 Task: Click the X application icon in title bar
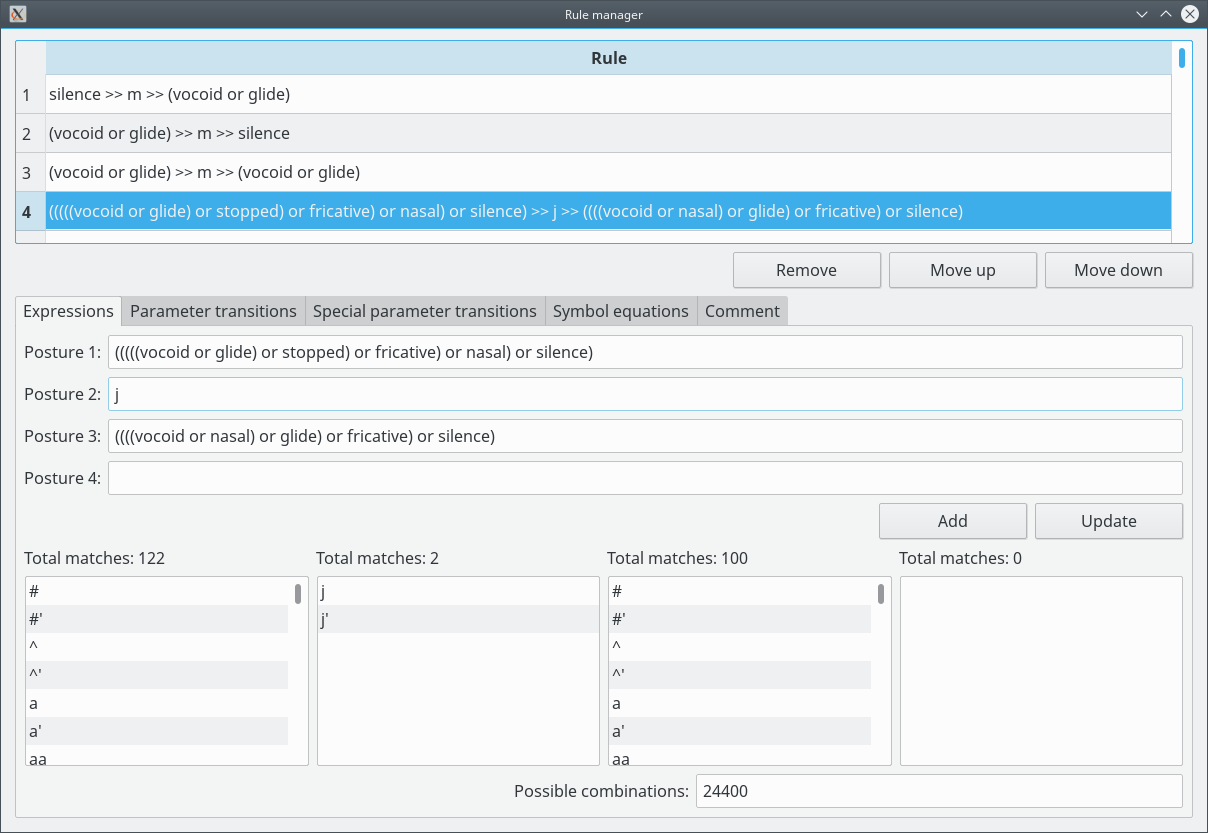[x=17, y=14]
